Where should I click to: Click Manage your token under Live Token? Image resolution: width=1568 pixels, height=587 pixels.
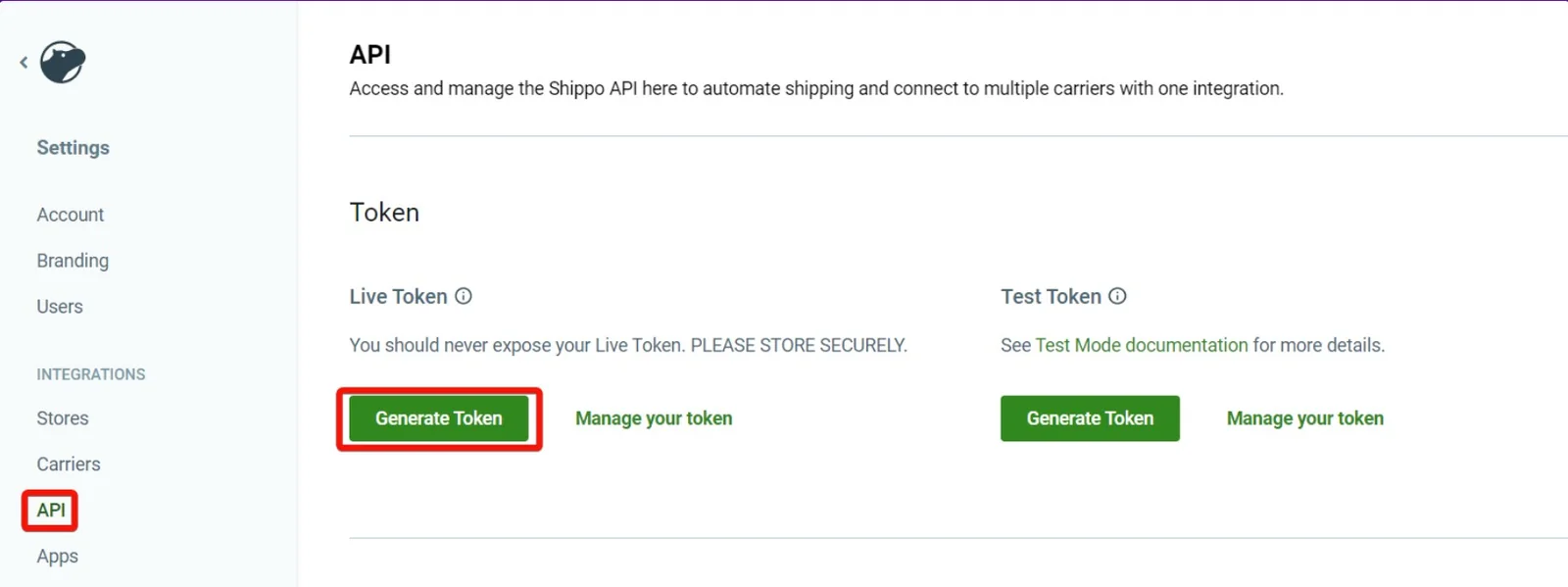(654, 418)
